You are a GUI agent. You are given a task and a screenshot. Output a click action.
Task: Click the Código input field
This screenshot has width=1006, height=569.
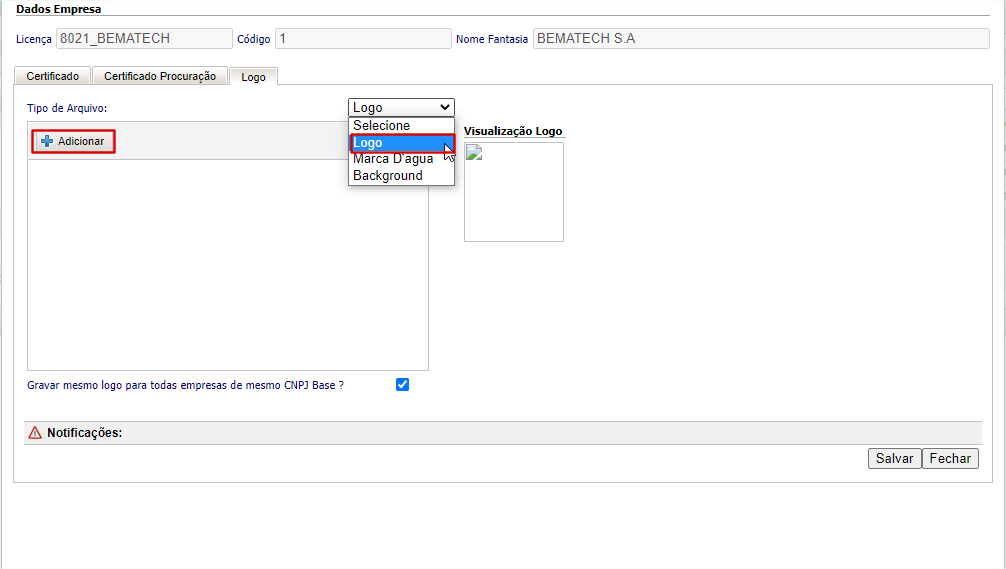(x=363, y=38)
